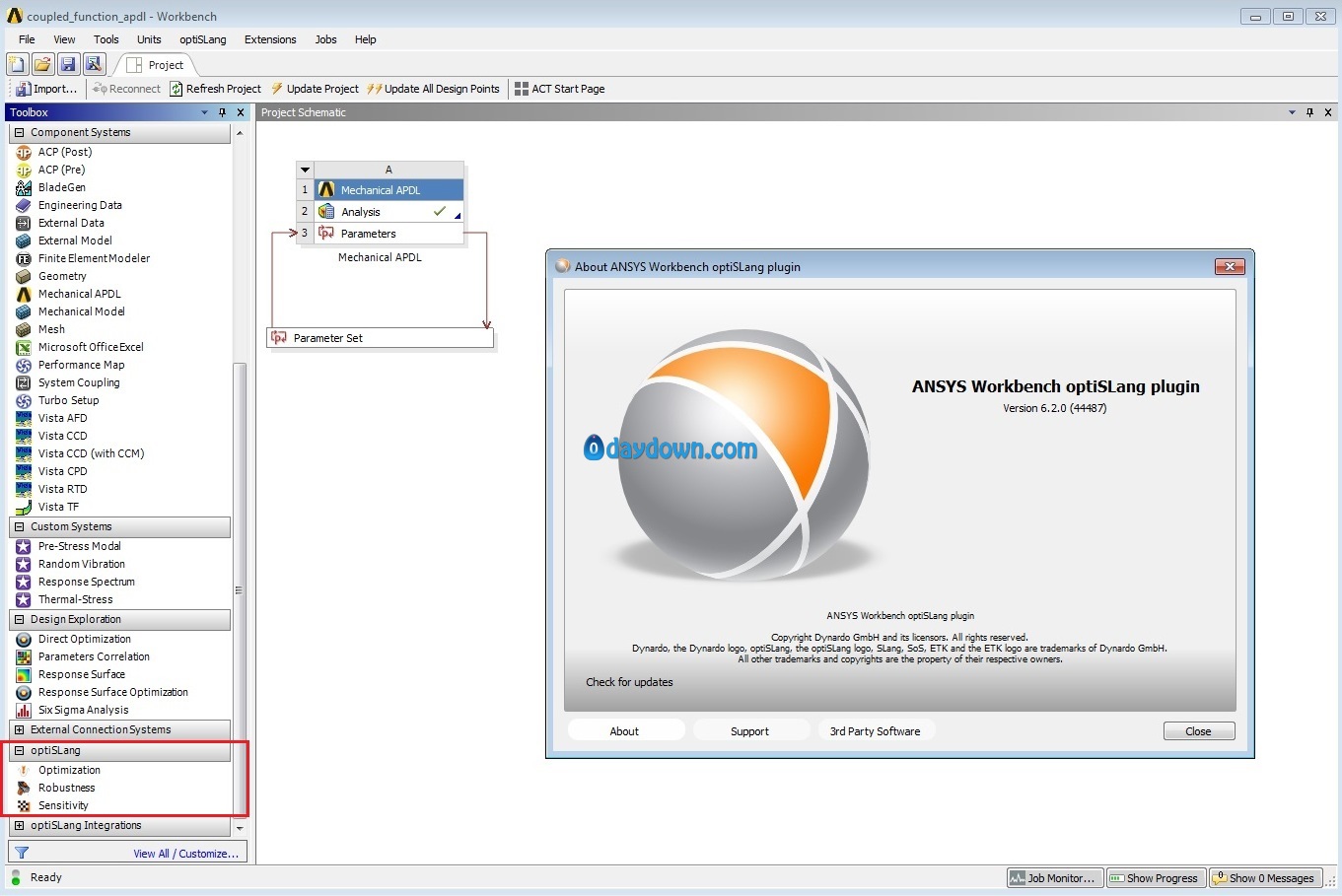Screen dimensions: 1342x896
Task: Open the Tools menu
Action: tap(106, 39)
